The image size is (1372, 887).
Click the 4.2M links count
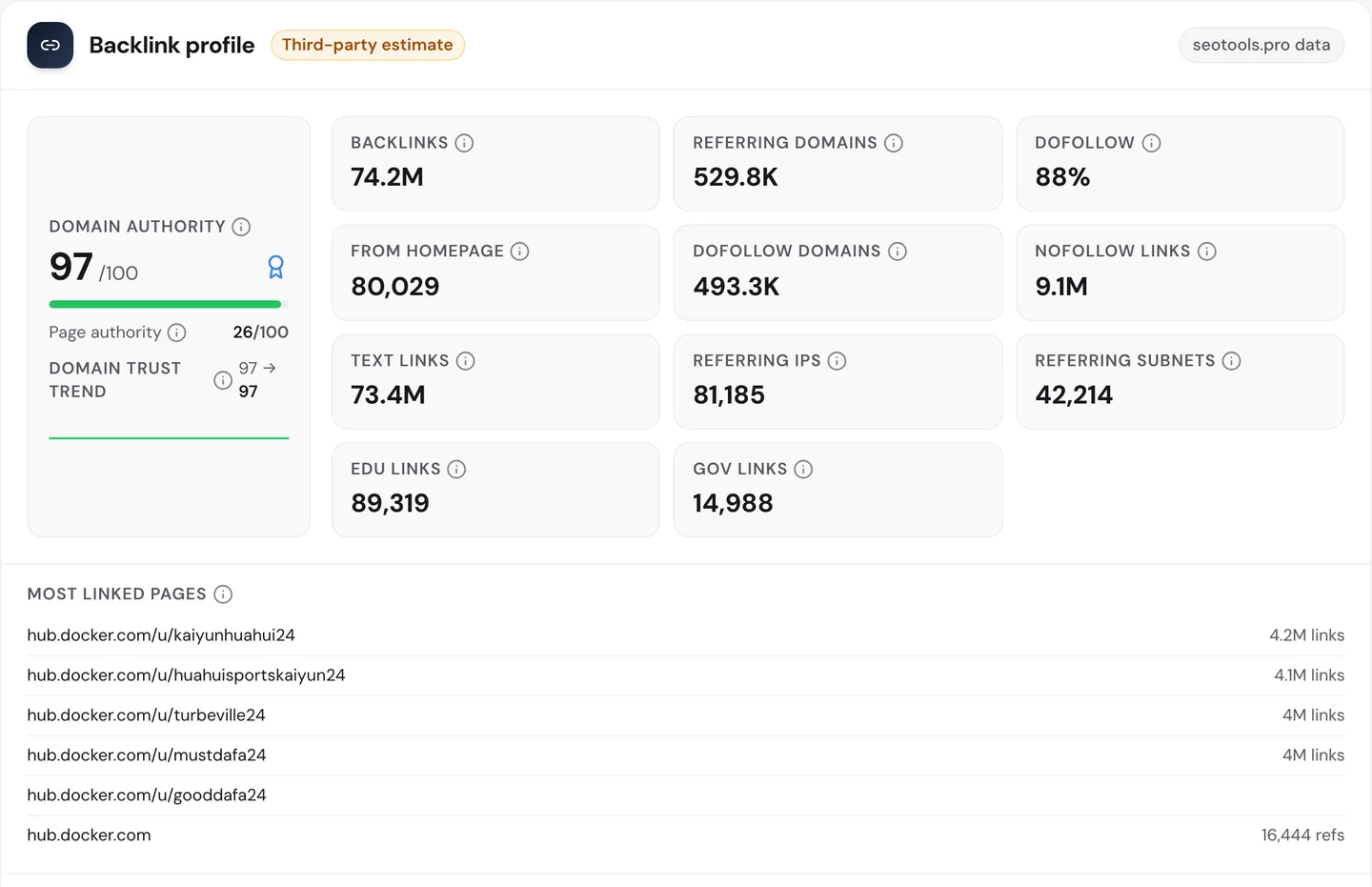tap(1306, 635)
